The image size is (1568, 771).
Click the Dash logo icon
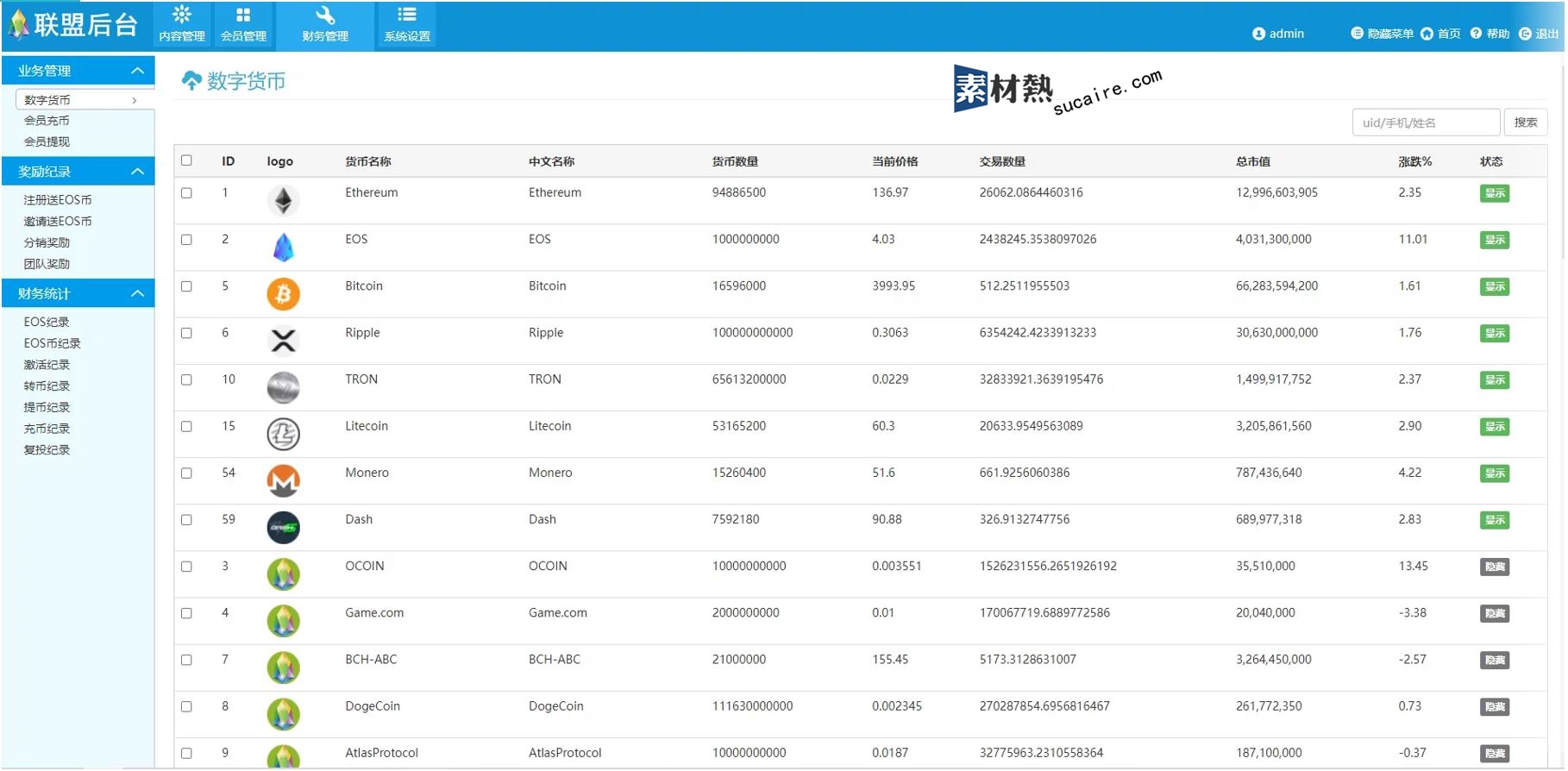coord(283,527)
